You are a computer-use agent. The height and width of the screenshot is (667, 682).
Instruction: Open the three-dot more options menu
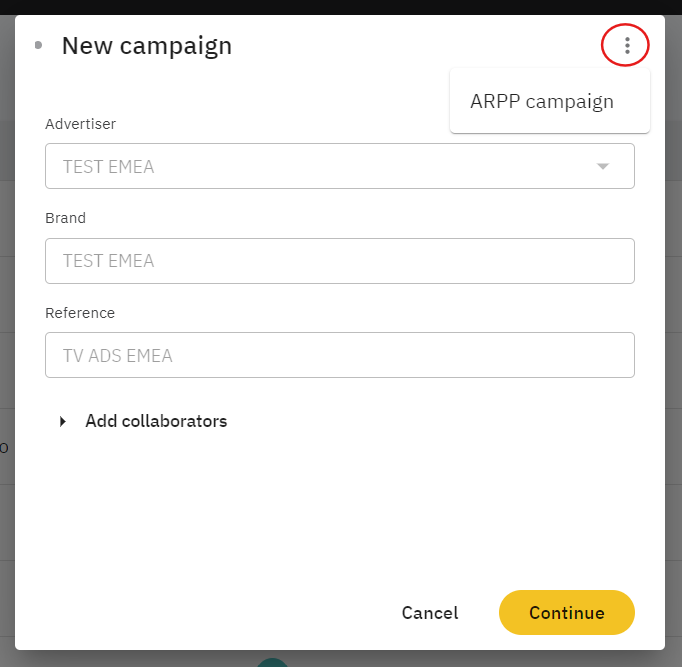(627, 45)
